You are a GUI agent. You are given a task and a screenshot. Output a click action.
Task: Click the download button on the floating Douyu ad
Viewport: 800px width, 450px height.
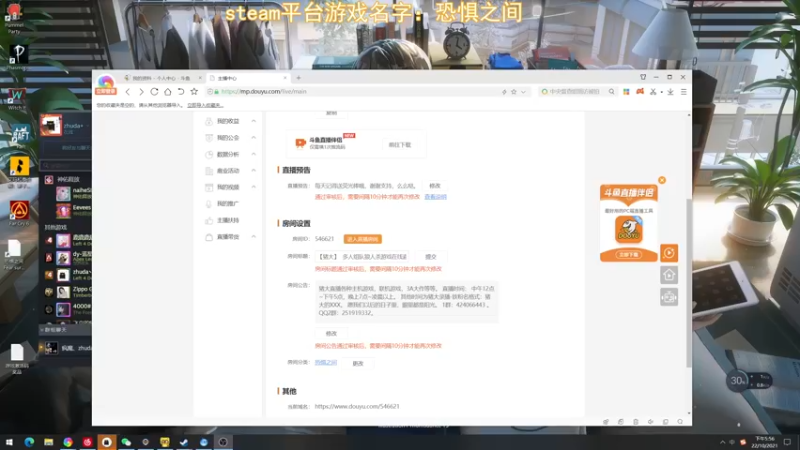pyautogui.click(x=629, y=254)
